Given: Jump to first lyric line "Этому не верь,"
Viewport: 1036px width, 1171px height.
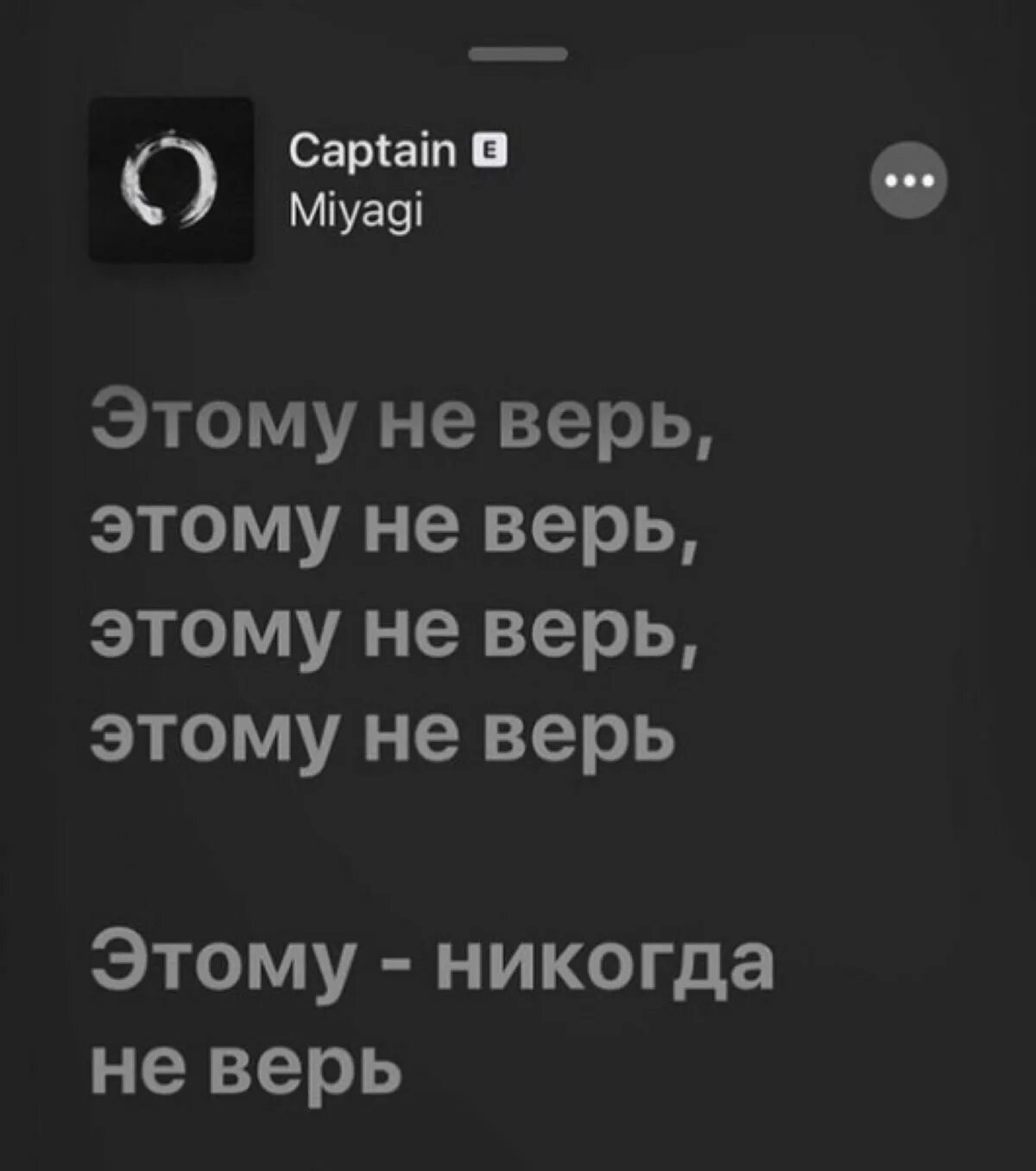Looking at the screenshot, I should [x=402, y=417].
